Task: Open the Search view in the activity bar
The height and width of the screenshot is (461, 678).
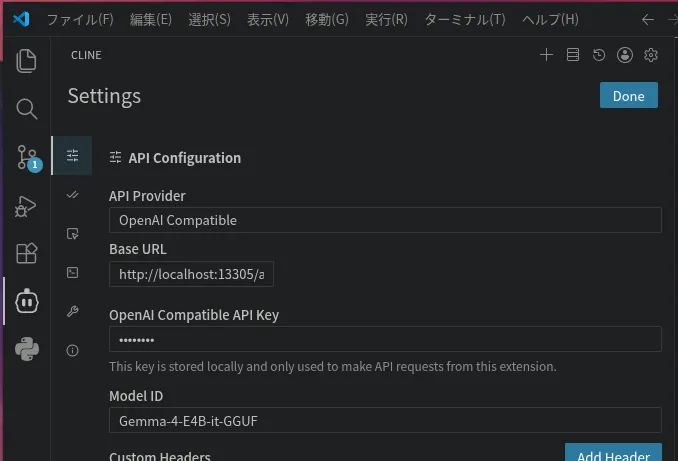Action: [x=26, y=109]
